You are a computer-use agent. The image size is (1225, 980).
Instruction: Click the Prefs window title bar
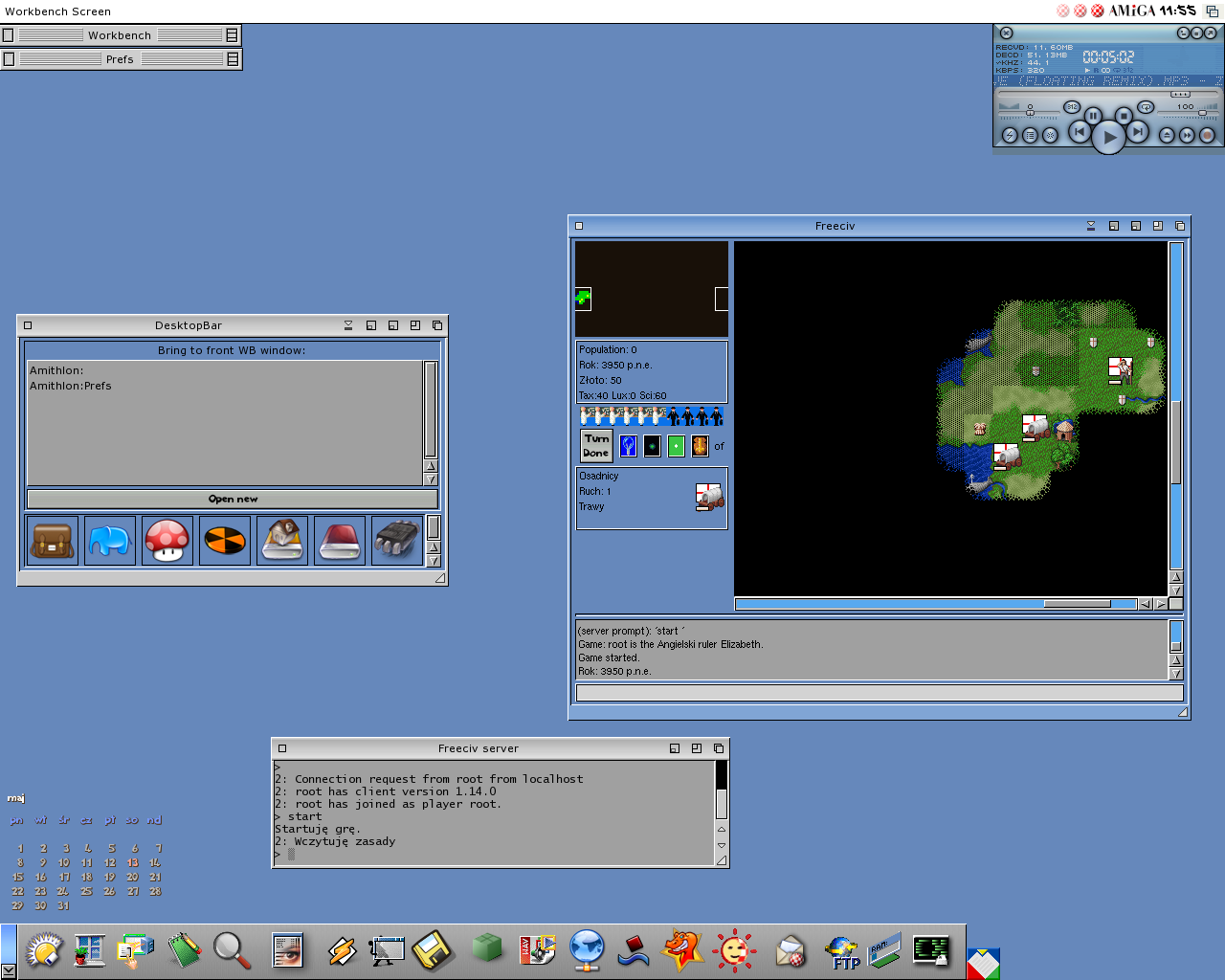pos(120,59)
